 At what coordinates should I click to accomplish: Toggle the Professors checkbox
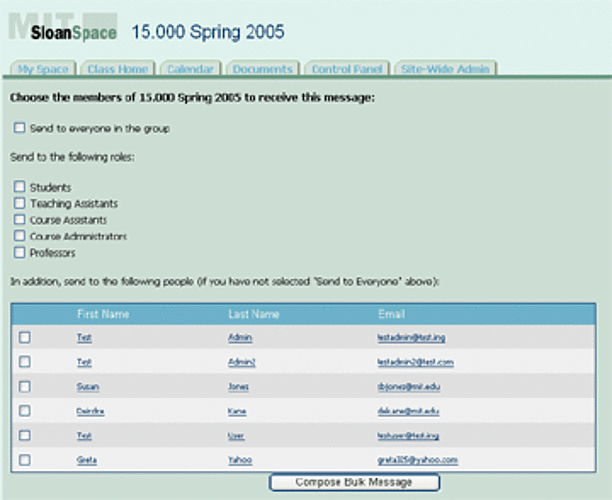[19, 253]
